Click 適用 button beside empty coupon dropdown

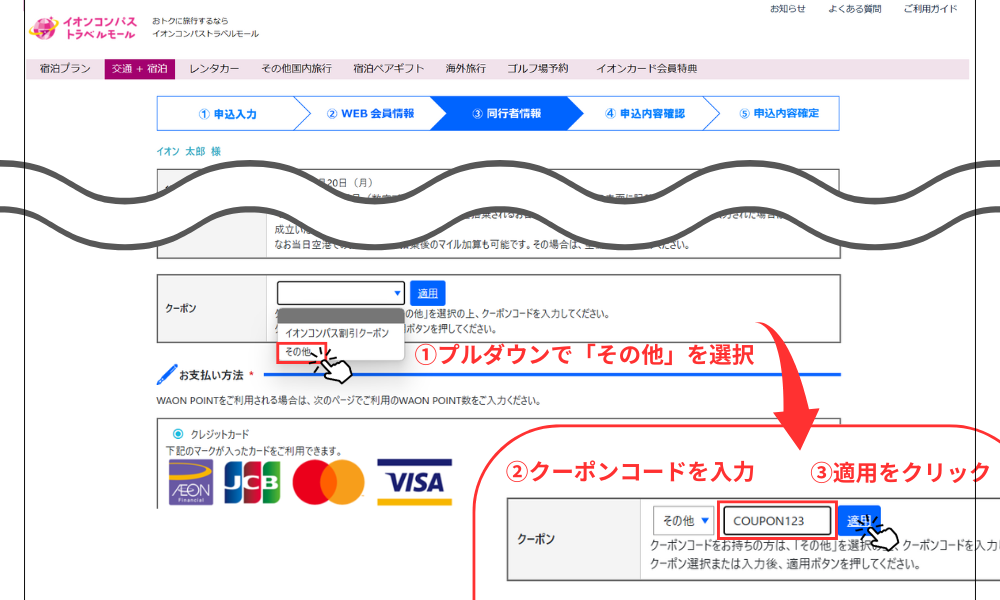[427, 293]
